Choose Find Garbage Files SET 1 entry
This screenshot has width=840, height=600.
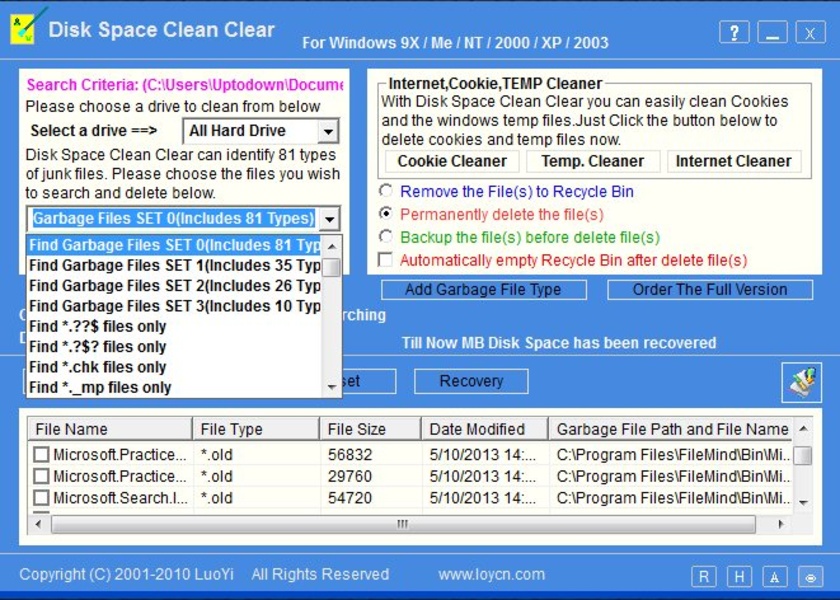pos(175,266)
